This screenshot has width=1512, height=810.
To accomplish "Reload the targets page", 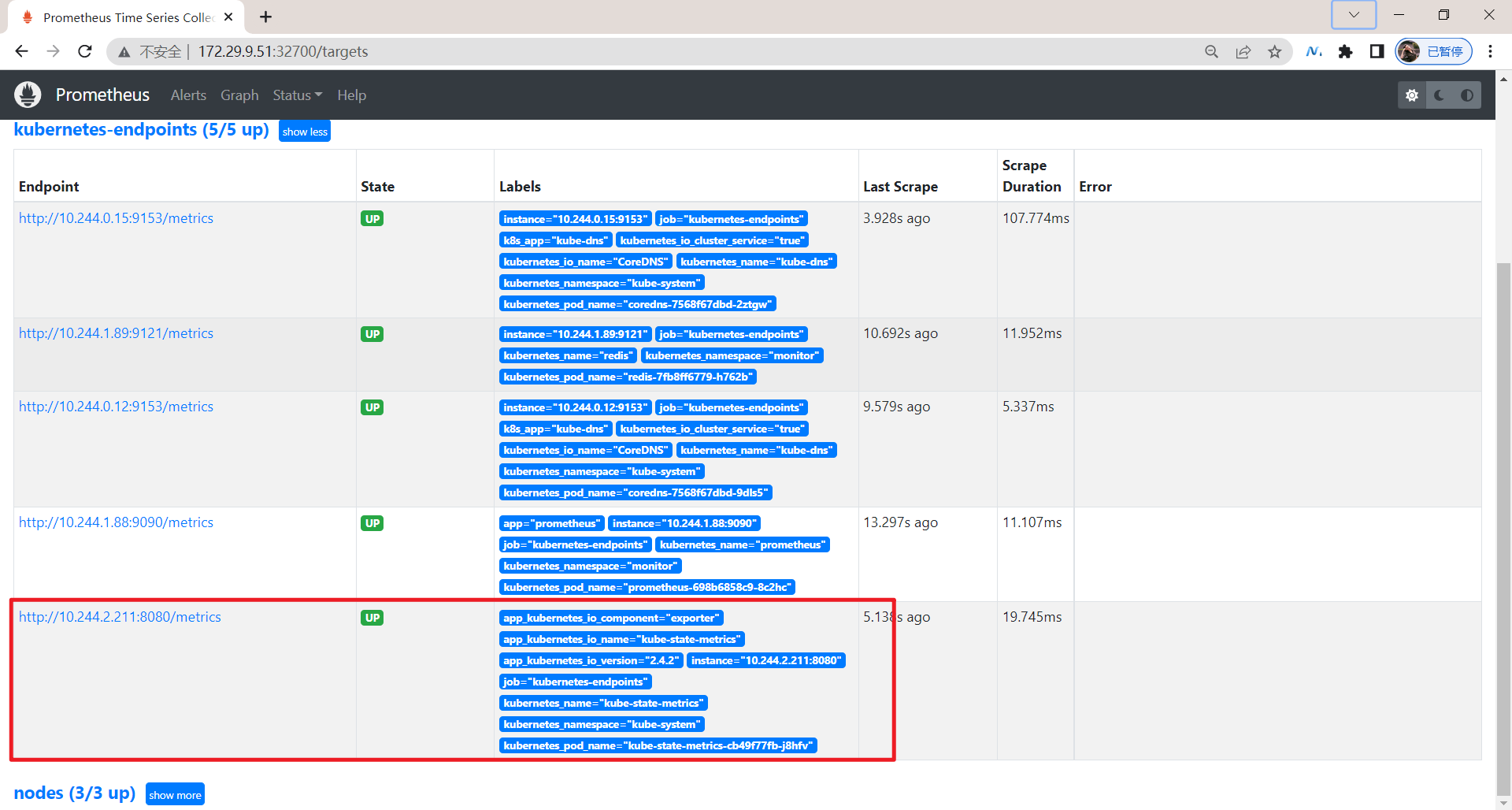I will (84, 51).
